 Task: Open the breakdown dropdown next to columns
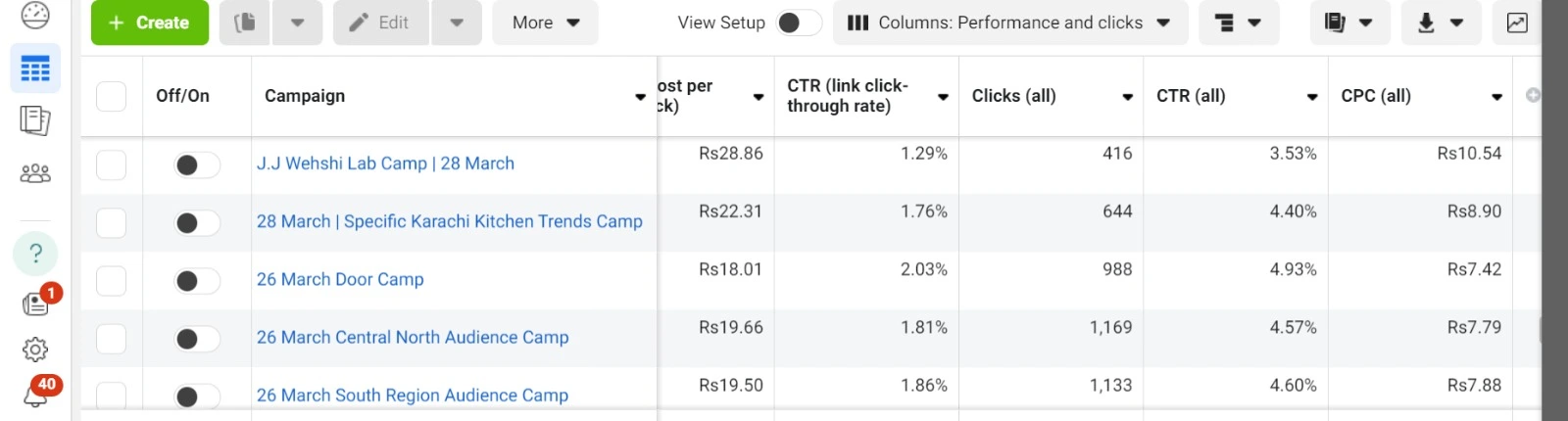(x=1238, y=23)
